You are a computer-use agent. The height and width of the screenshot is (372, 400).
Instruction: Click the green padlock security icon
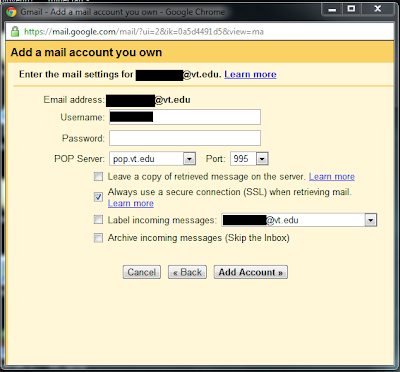[15, 32]
